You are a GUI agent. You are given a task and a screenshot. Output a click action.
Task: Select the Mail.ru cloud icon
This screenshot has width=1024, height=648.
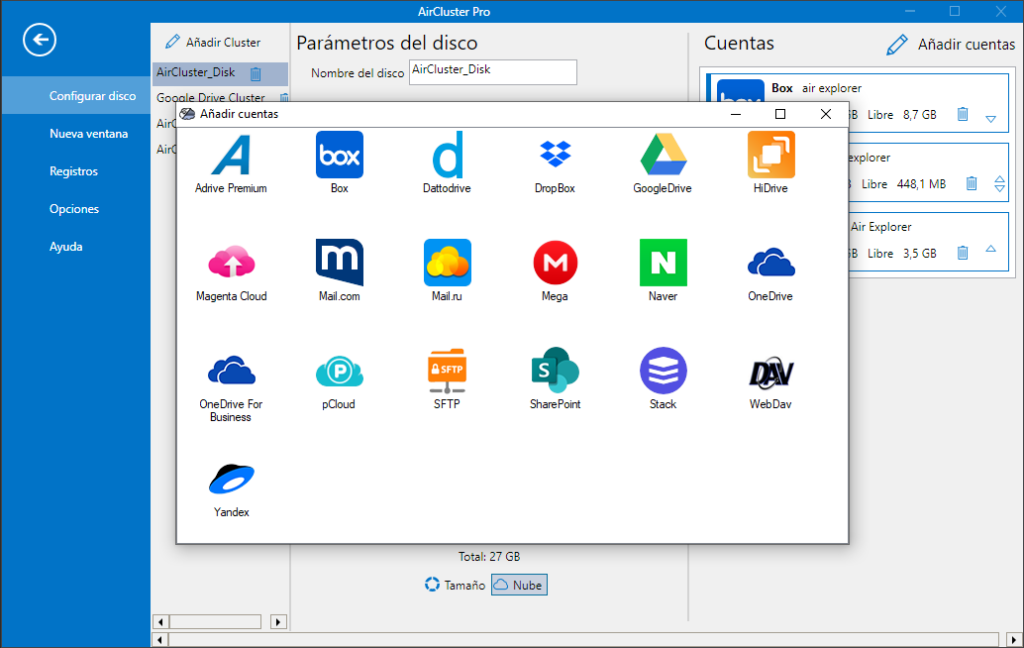point(447,263)
